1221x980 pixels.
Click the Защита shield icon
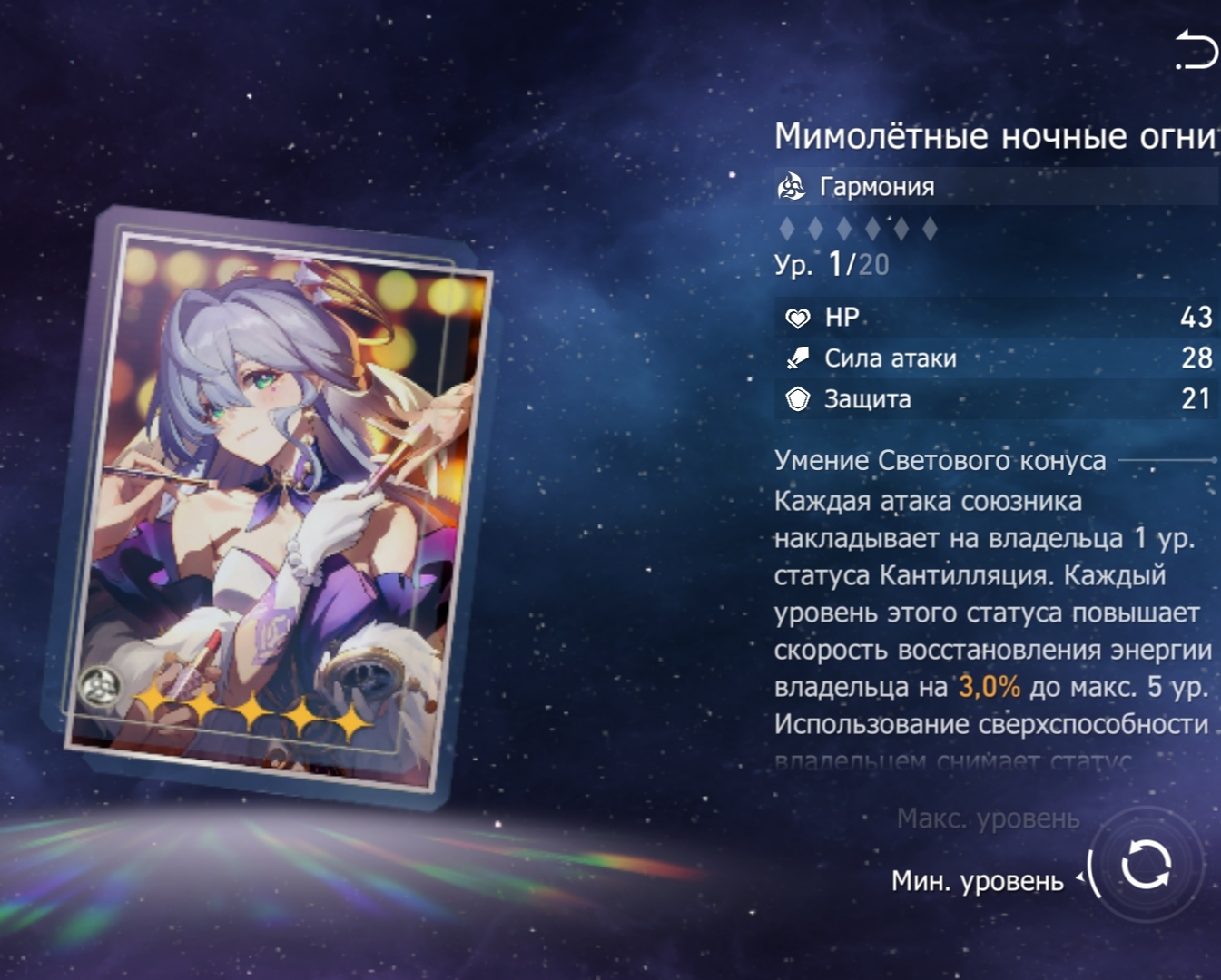pos(797,399)
